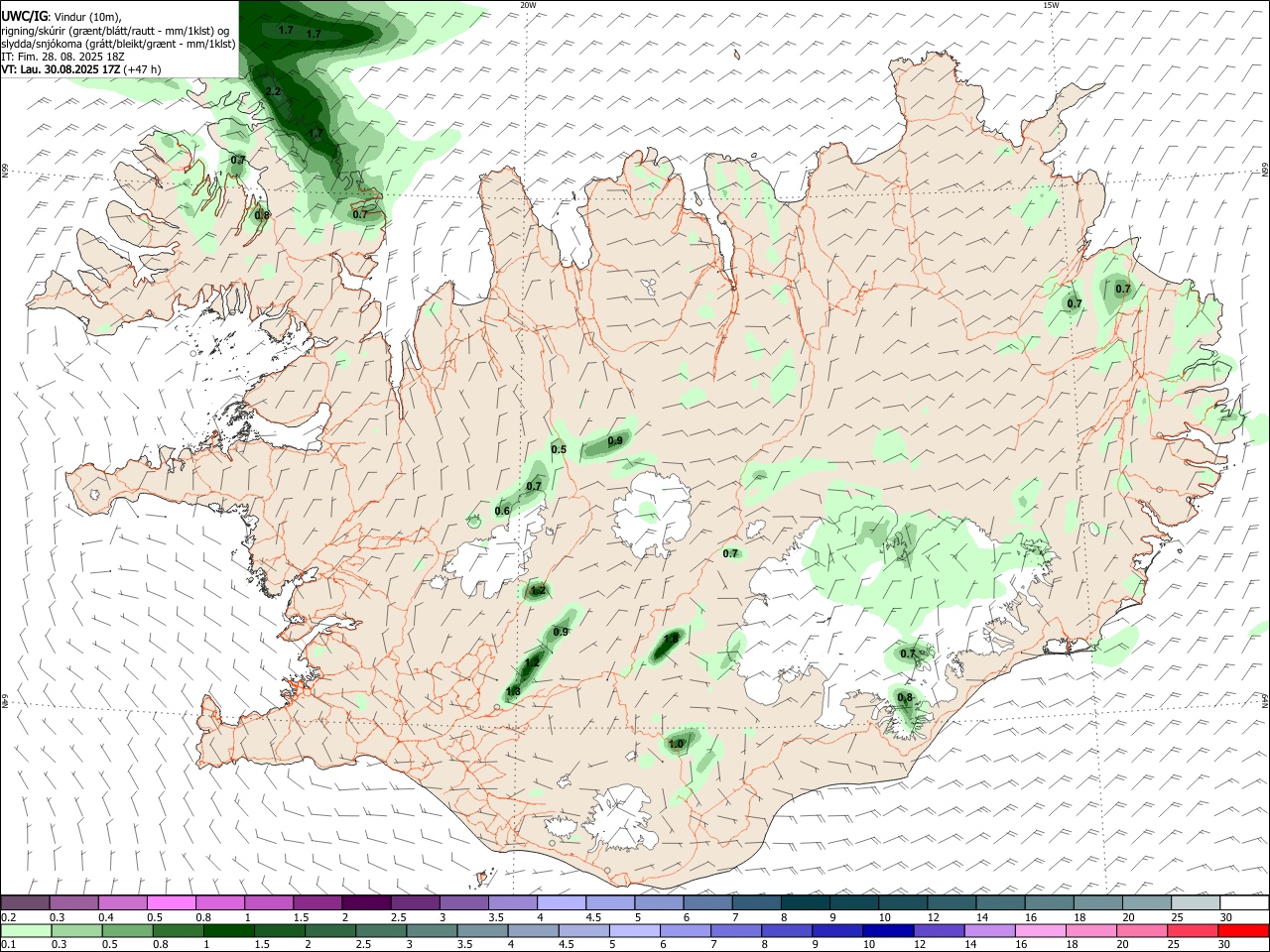
Task: Click the dark teal swatch between 8 and 9 in the top legend
Action: pos(806,903)
